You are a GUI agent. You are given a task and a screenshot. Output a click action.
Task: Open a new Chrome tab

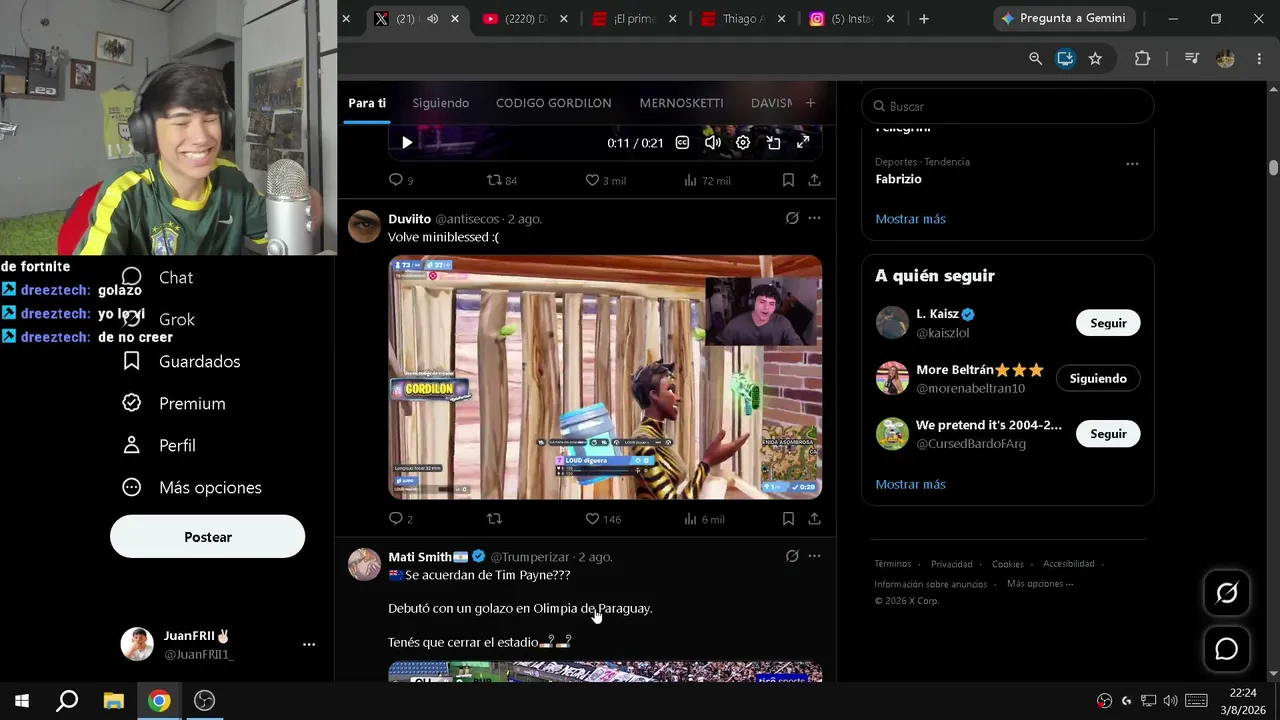click(924, 19)
